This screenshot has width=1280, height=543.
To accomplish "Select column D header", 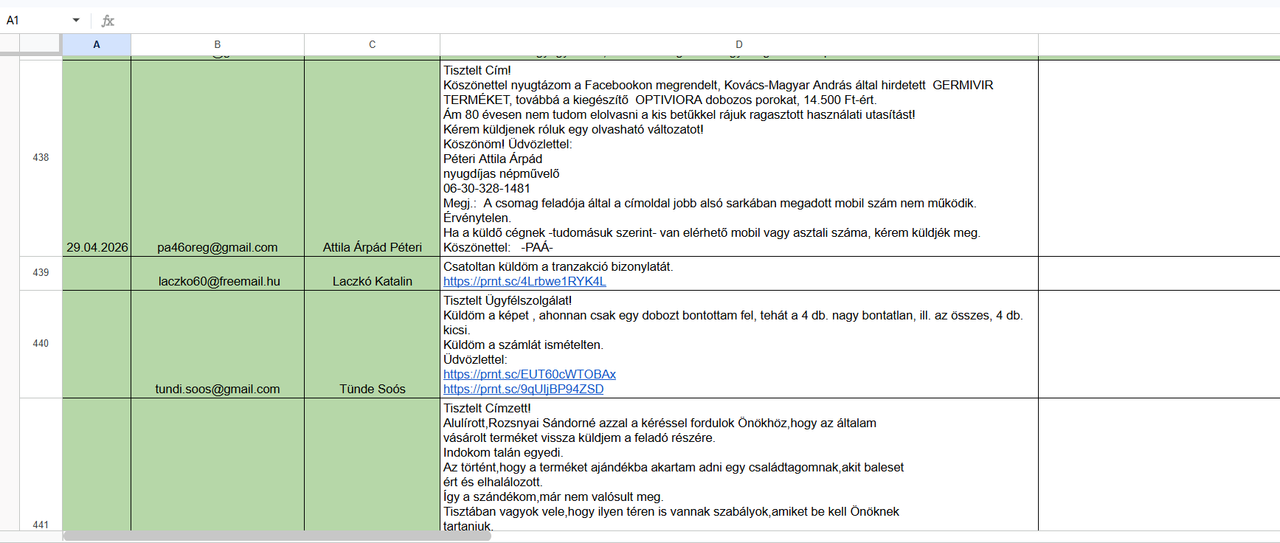I will click(x=739, y=44).
